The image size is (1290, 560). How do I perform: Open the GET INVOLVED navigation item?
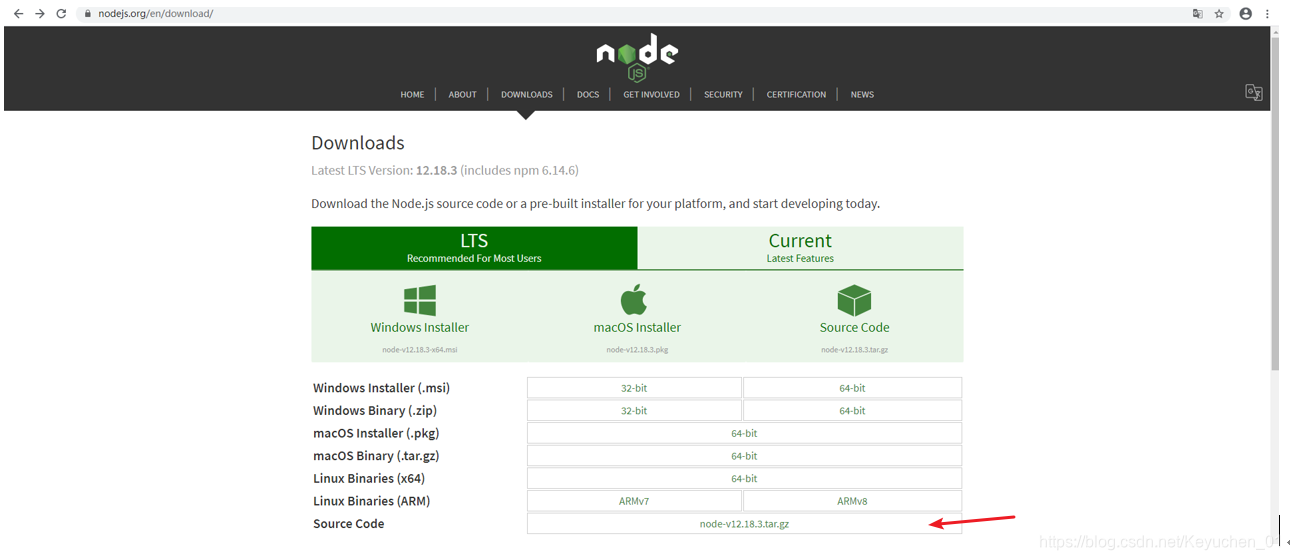[651, 94]
